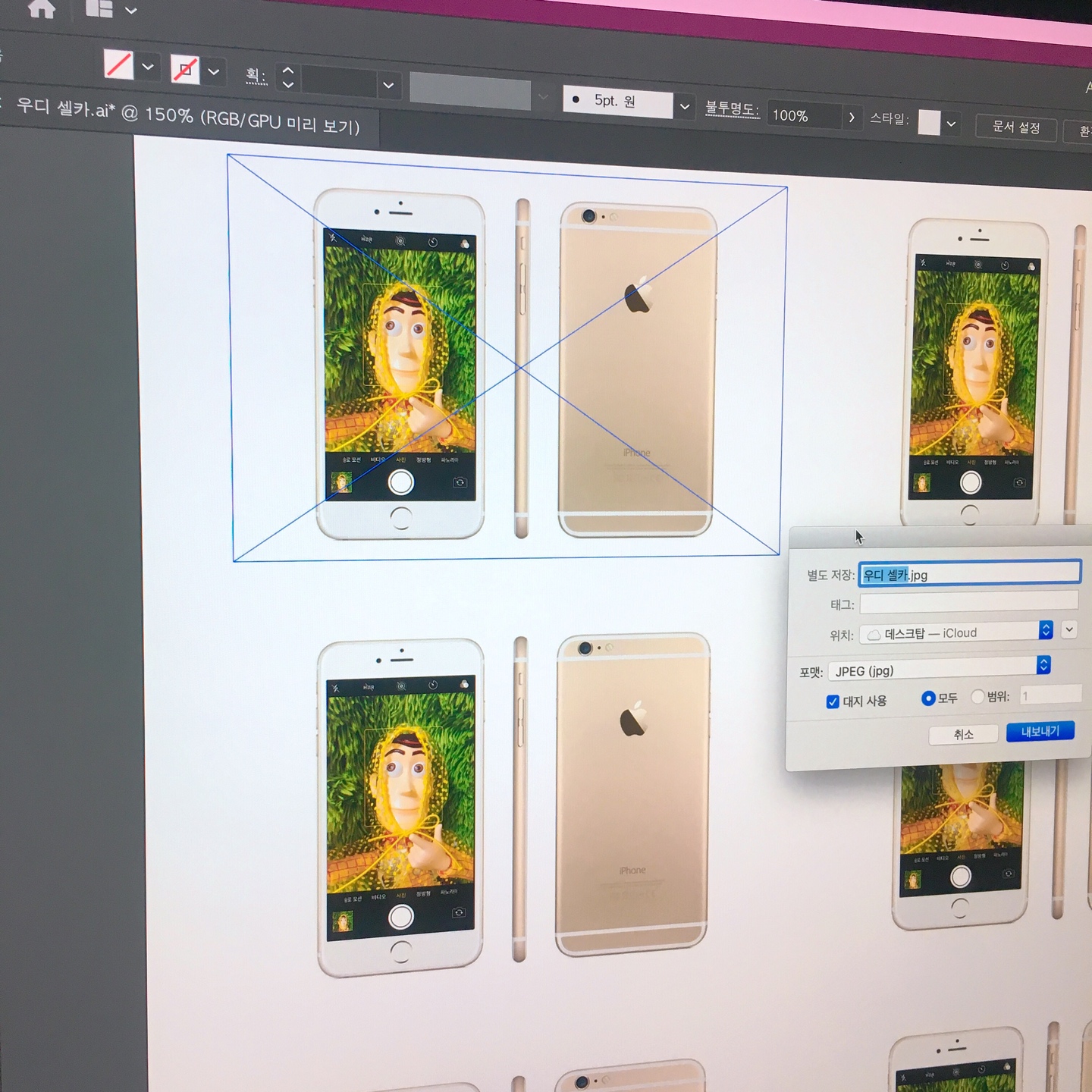
Task: Select the 5pt. 원 brush definition box
Action: (618, 101)
